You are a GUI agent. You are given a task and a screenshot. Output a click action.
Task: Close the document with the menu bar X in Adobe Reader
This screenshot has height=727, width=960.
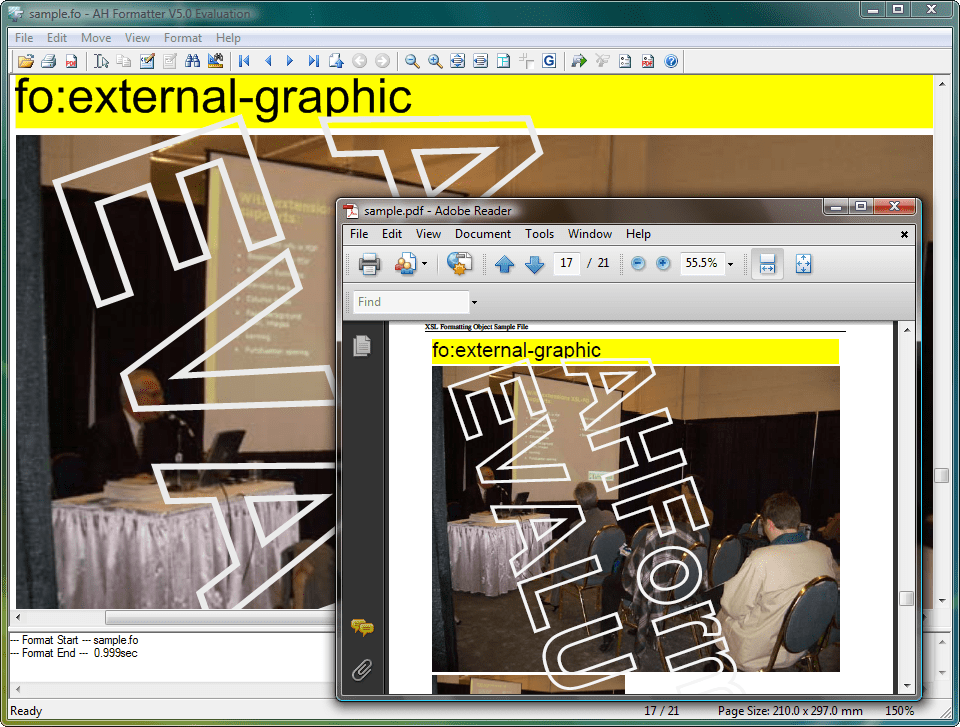point(904,235)
